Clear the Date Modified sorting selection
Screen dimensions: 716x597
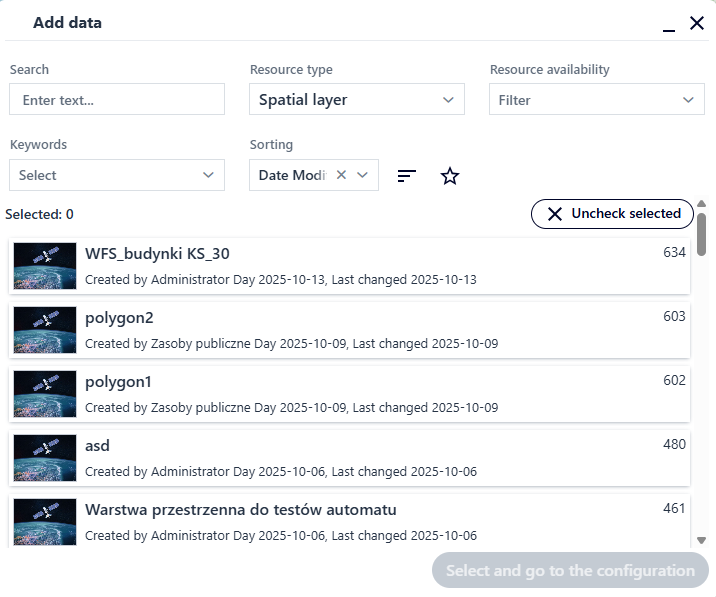[341, 175]
